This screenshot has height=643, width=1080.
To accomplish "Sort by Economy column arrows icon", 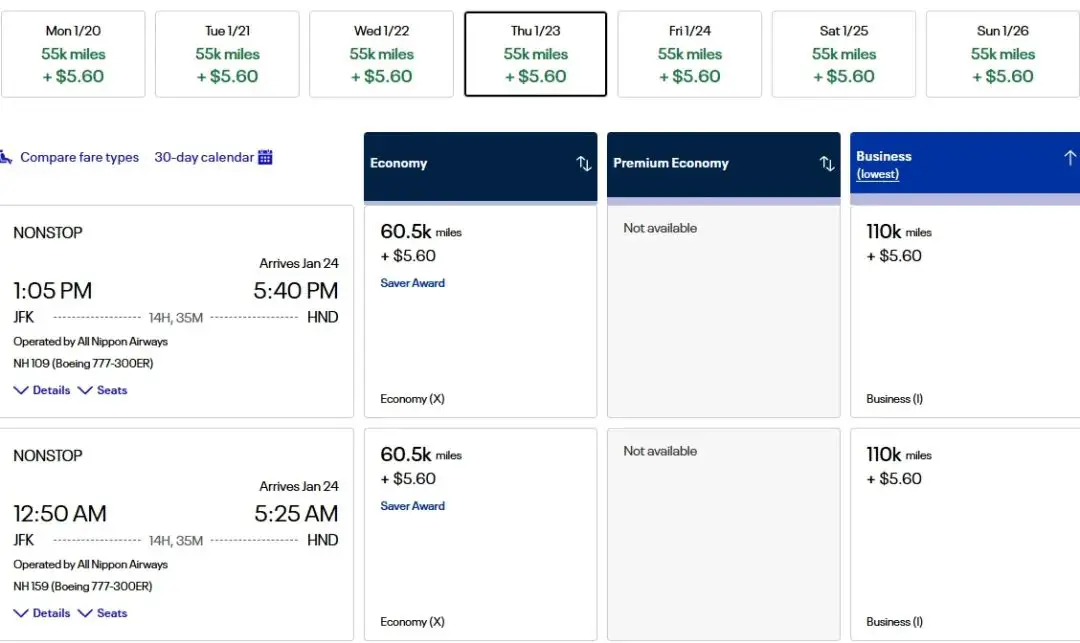I will (x=584, y=163).
